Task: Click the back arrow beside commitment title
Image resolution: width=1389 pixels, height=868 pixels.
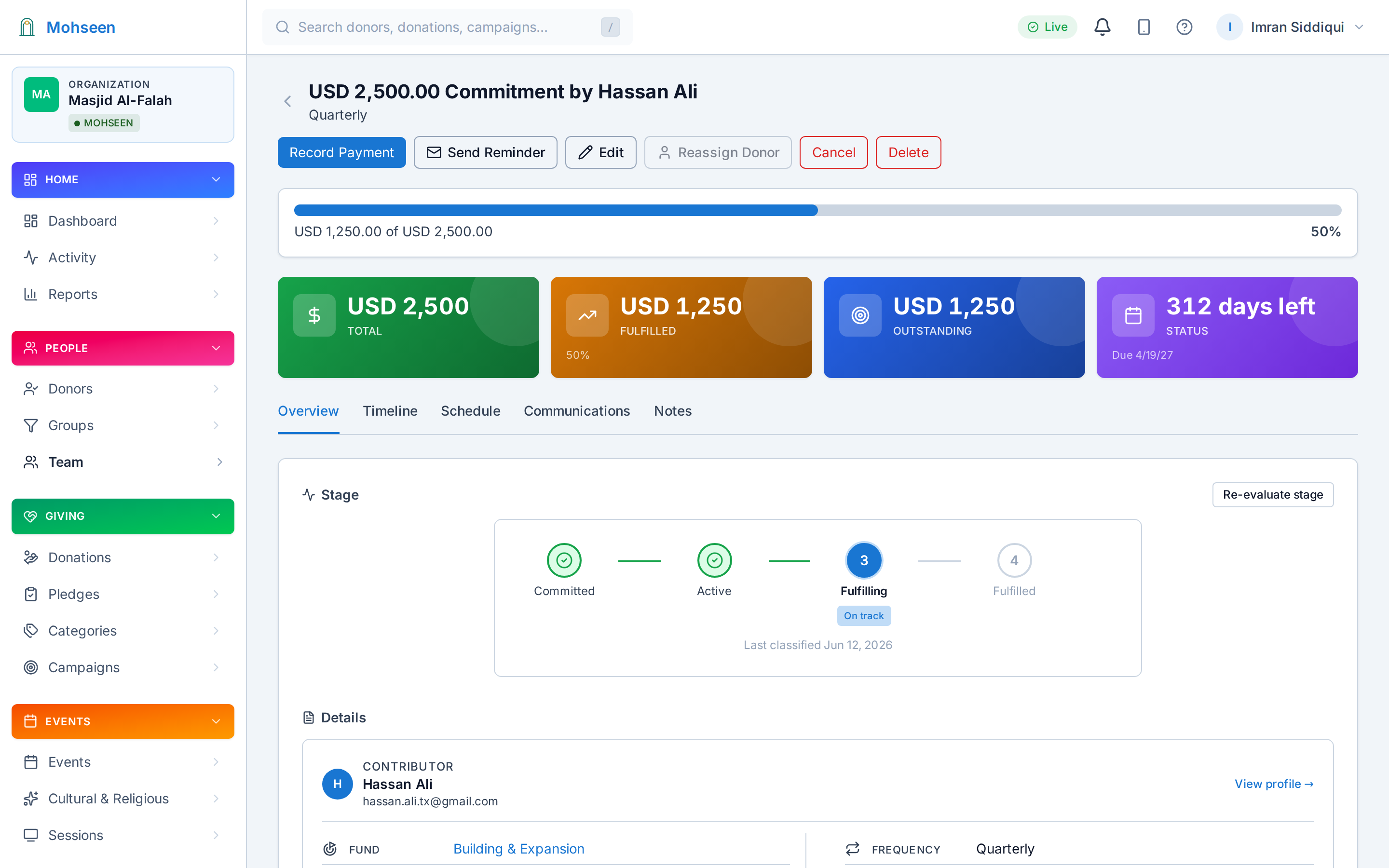Action: click(x=287, y=102)
